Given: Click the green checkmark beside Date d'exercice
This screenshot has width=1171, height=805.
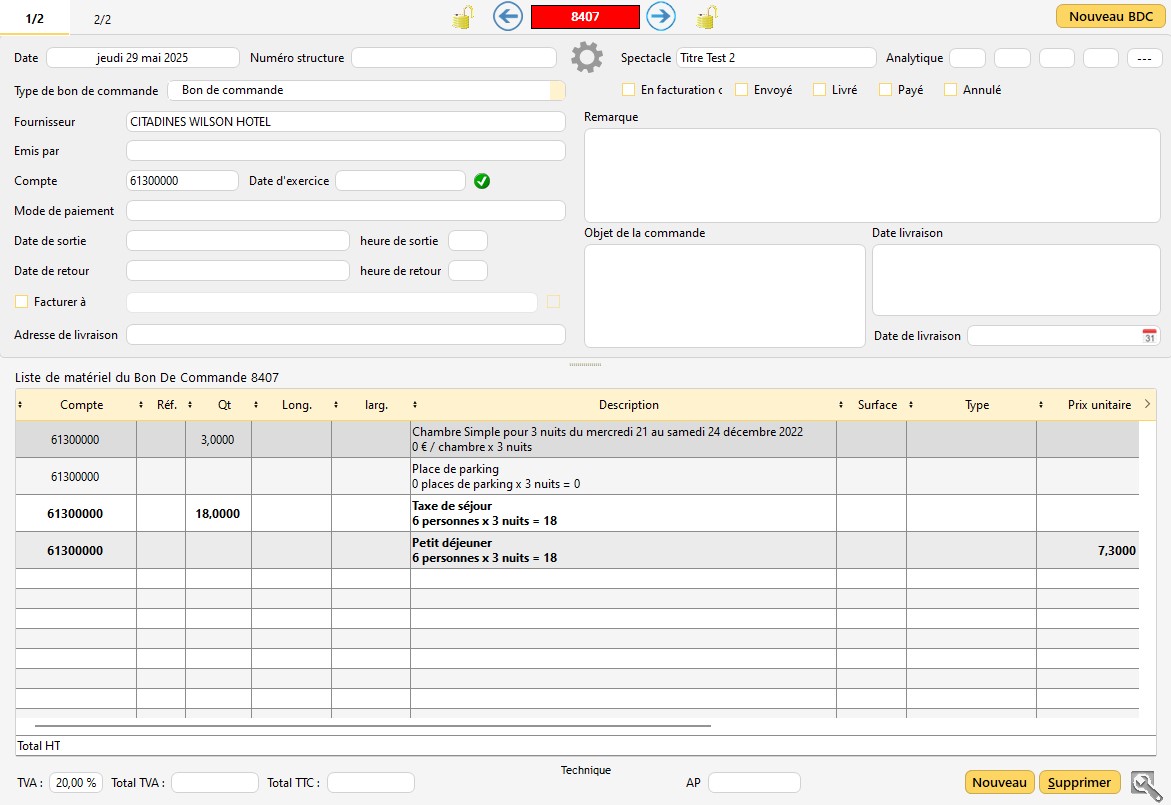Looking at the screenshot, I should click(482, 181).
